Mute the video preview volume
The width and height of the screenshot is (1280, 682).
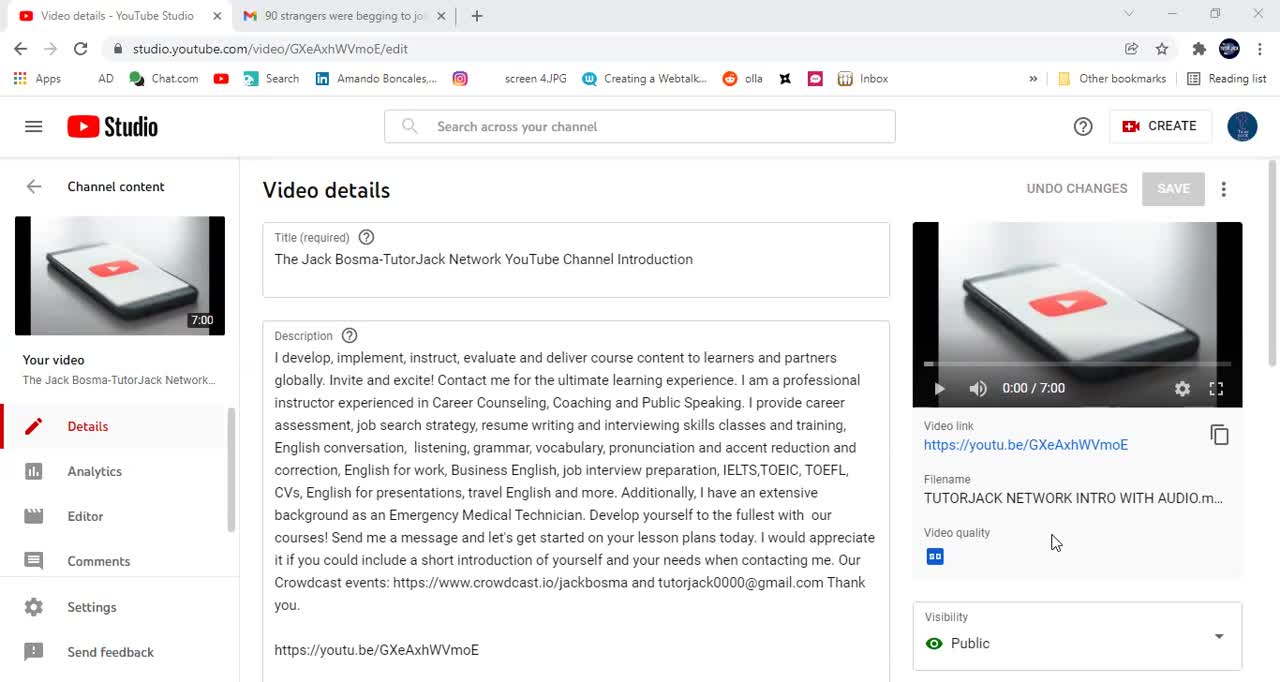978,389
